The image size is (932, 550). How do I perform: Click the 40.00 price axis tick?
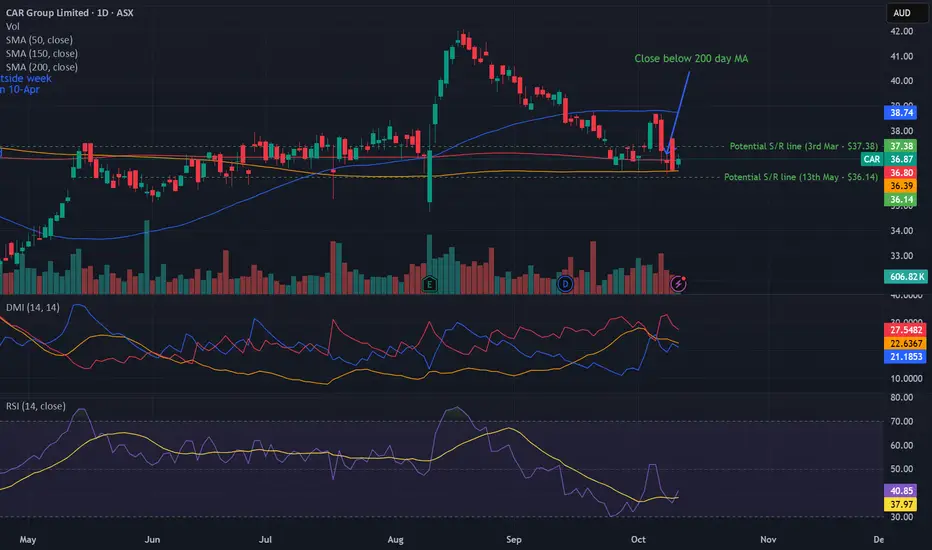pyautogui.click(x=901, y=81)
